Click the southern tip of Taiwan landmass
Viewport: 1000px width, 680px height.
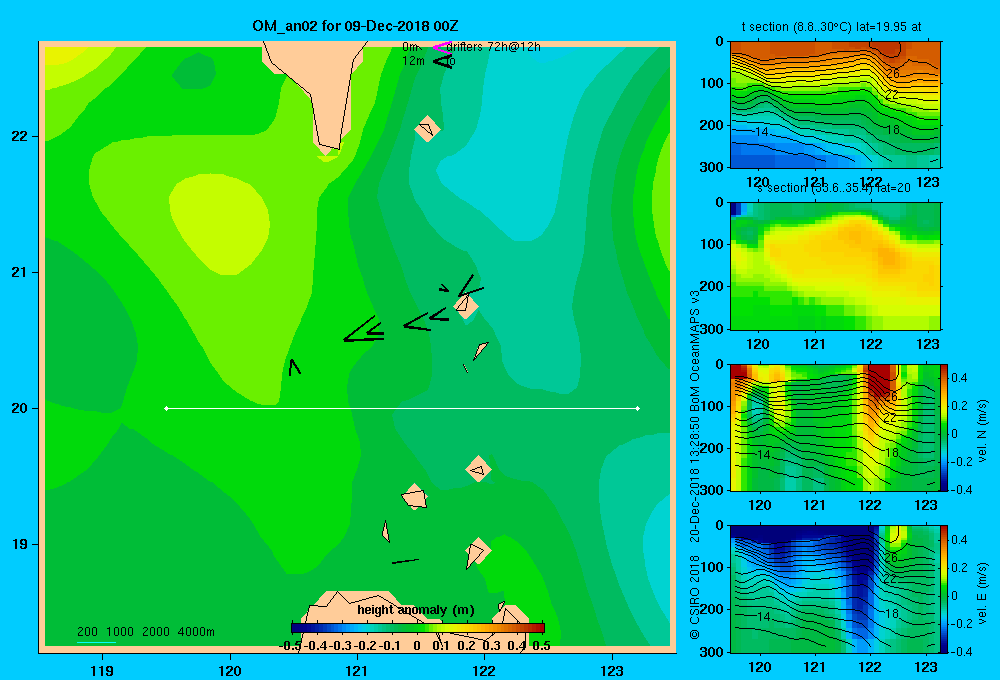coord(328,147)
